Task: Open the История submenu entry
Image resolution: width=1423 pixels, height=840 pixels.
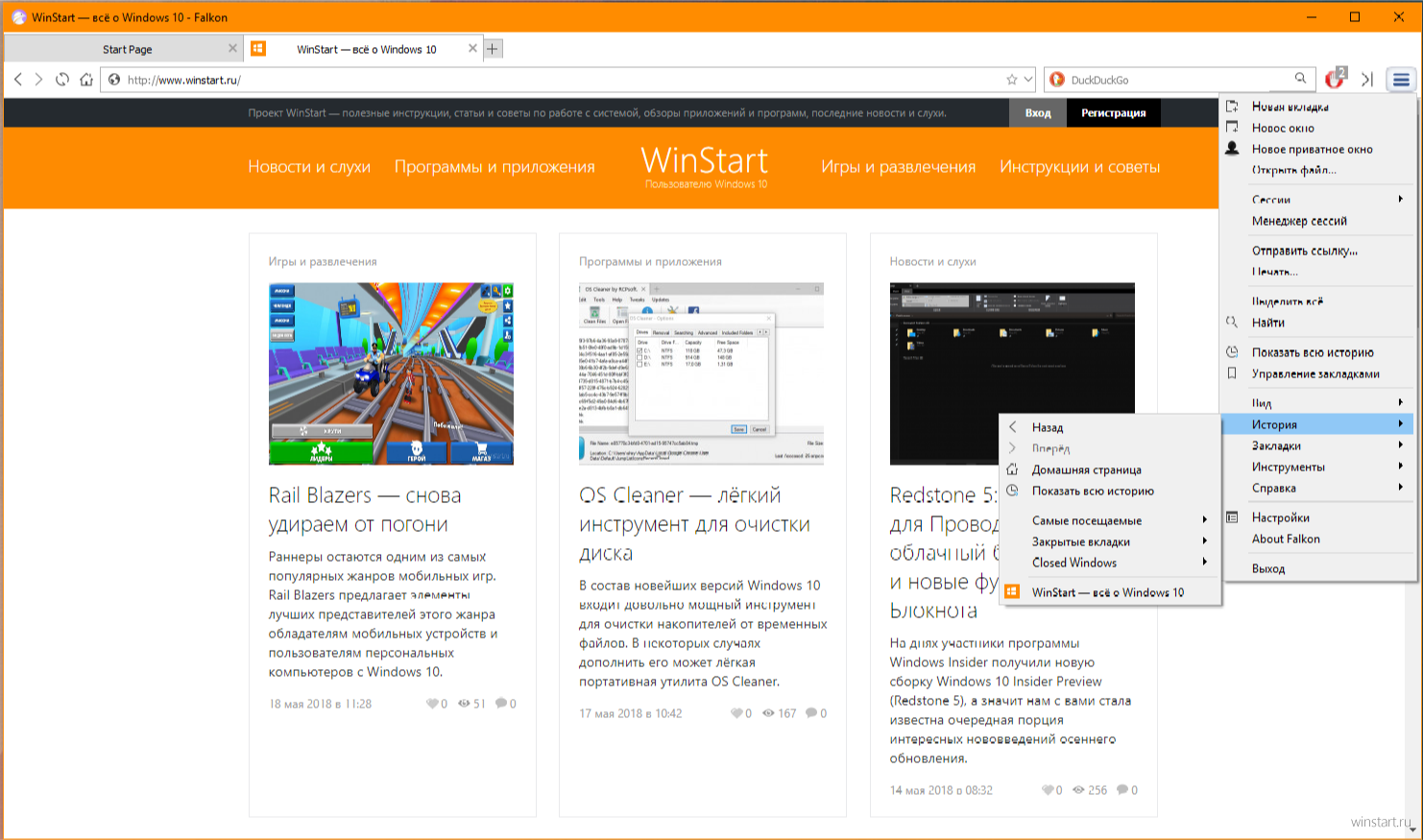Action: 1320,424
